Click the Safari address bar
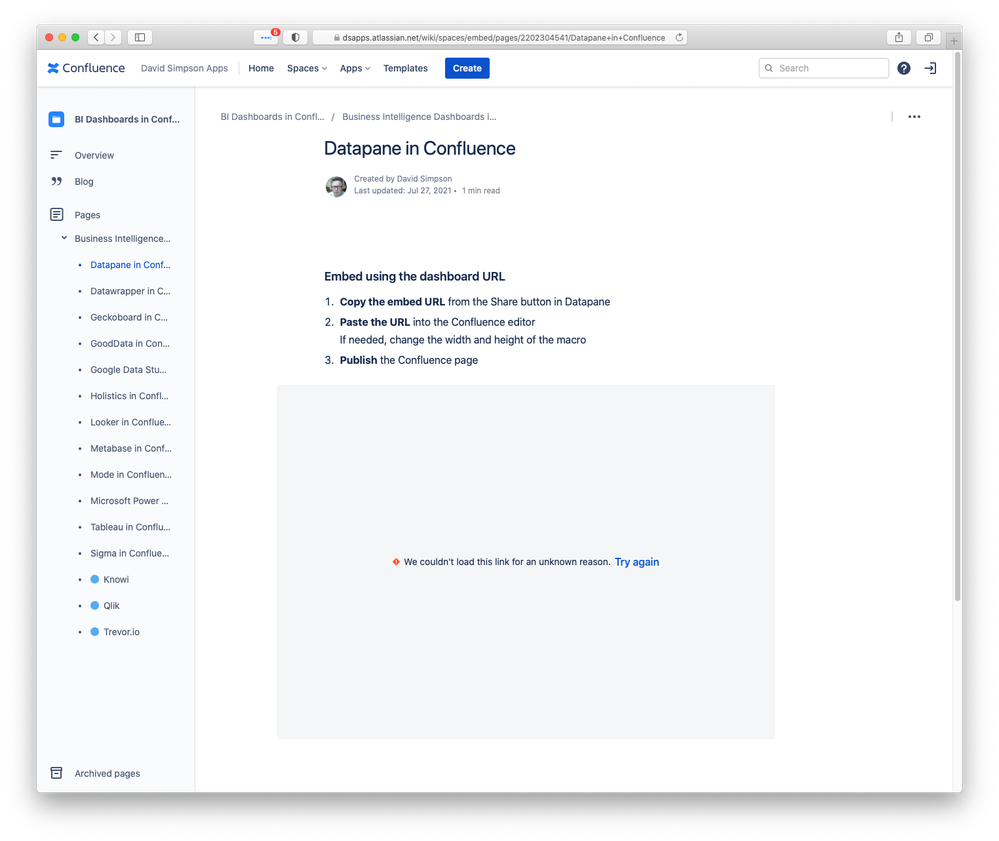The width and height of the screenshot is (999, 841). pos(500,38)
